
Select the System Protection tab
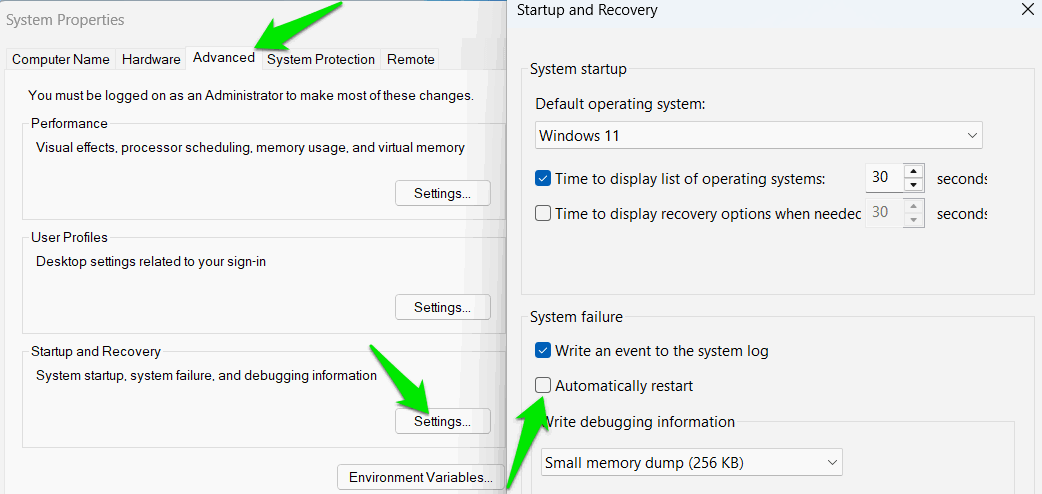[320, 59]
